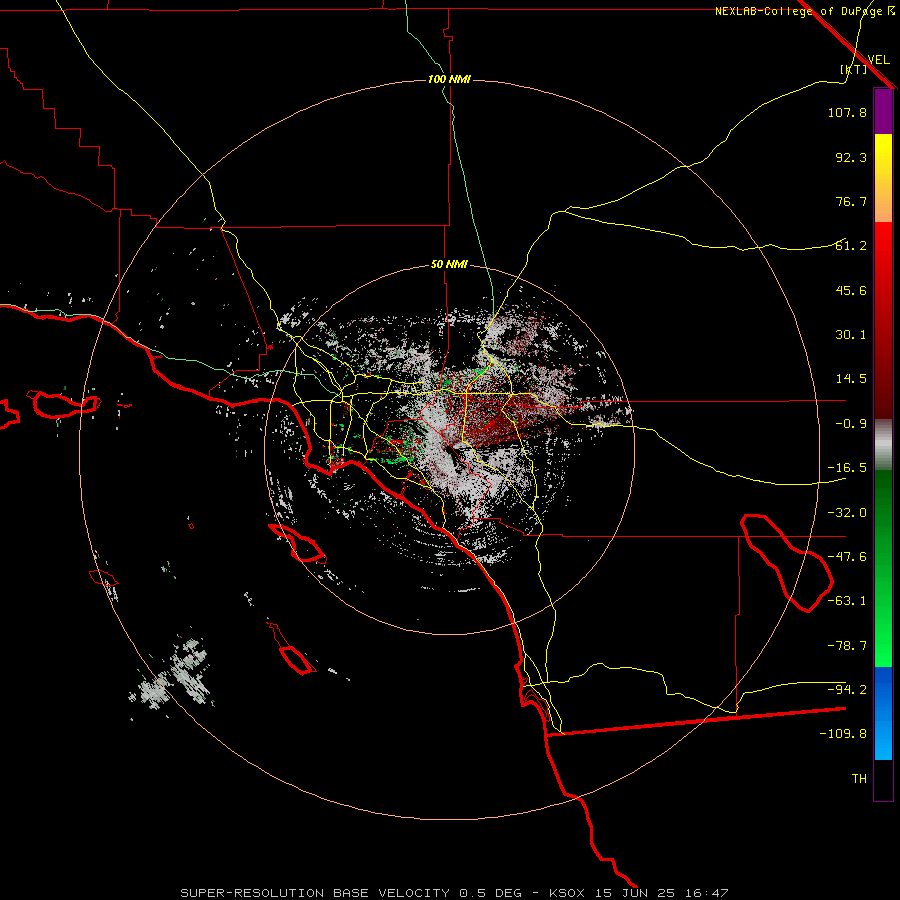The image size is (900, 900).
Task: Click the 61.2 velocity scale value
Action: tap(851, 246)
